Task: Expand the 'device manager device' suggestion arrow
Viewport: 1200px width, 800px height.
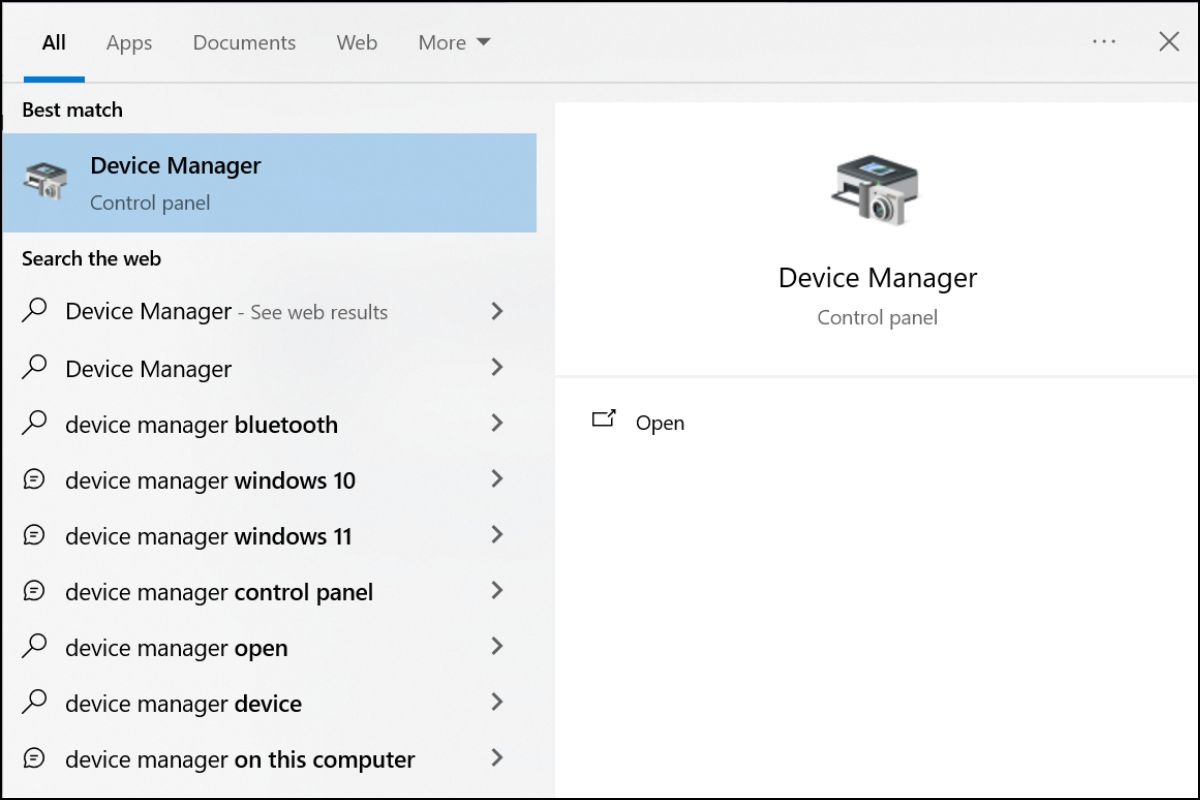Action: pos(497,703)
